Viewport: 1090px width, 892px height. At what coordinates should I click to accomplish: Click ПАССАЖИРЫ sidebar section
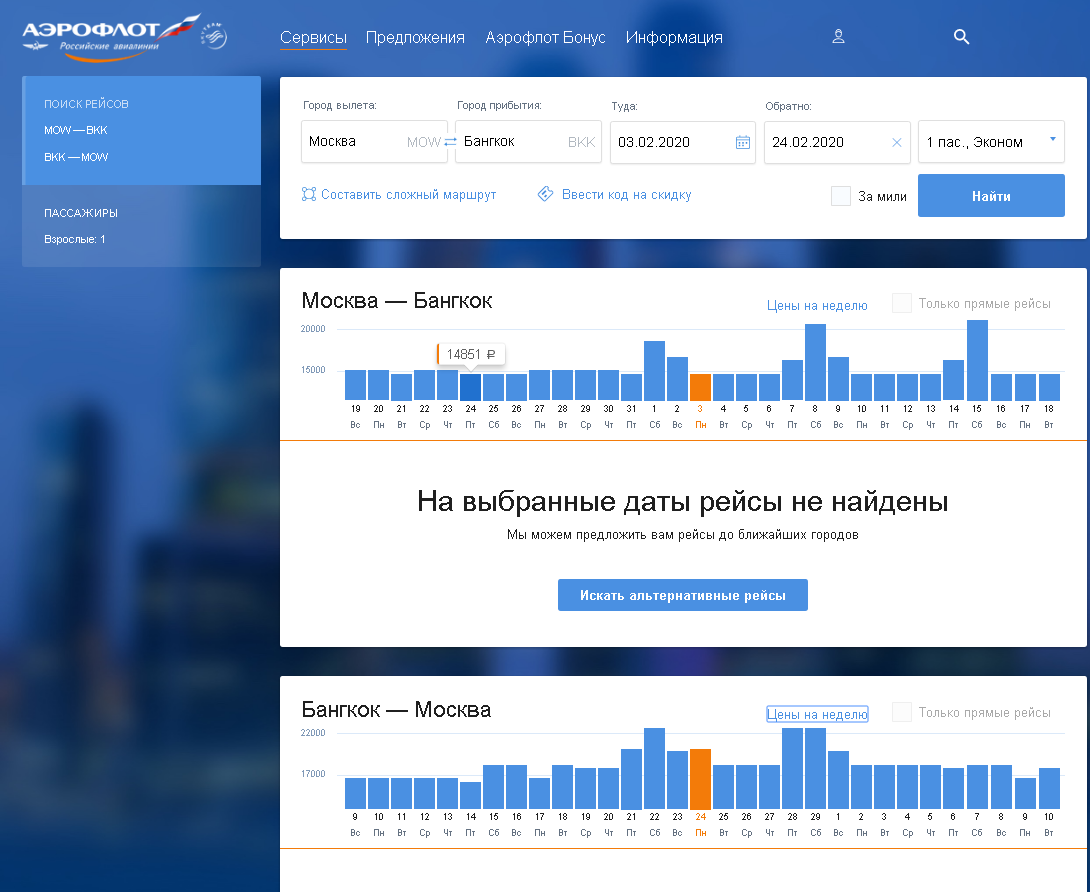[81, 213]
